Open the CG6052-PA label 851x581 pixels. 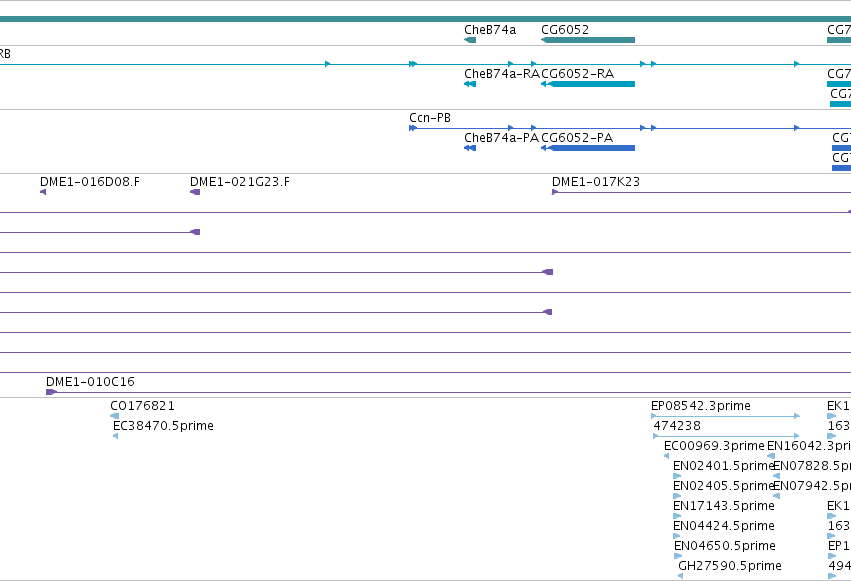[577, 138]
